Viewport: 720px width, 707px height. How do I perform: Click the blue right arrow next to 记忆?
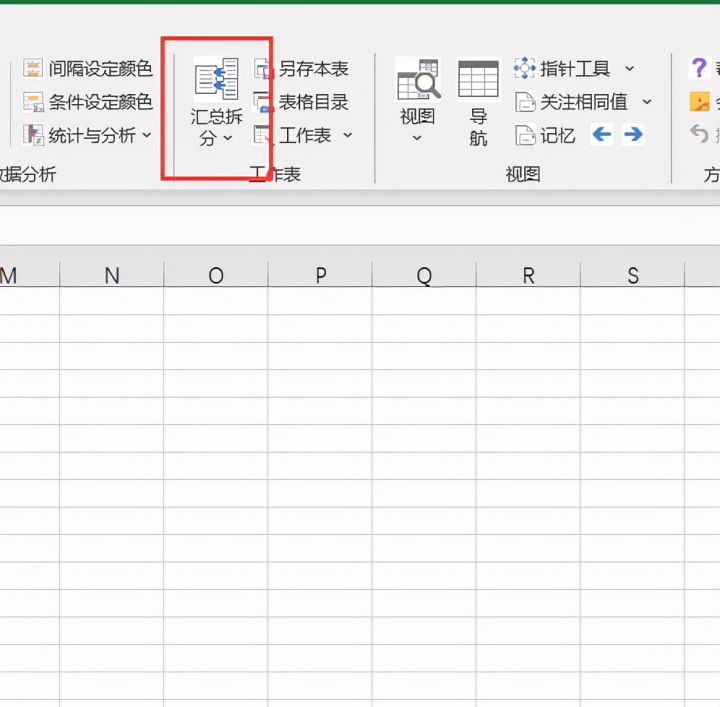633,135
